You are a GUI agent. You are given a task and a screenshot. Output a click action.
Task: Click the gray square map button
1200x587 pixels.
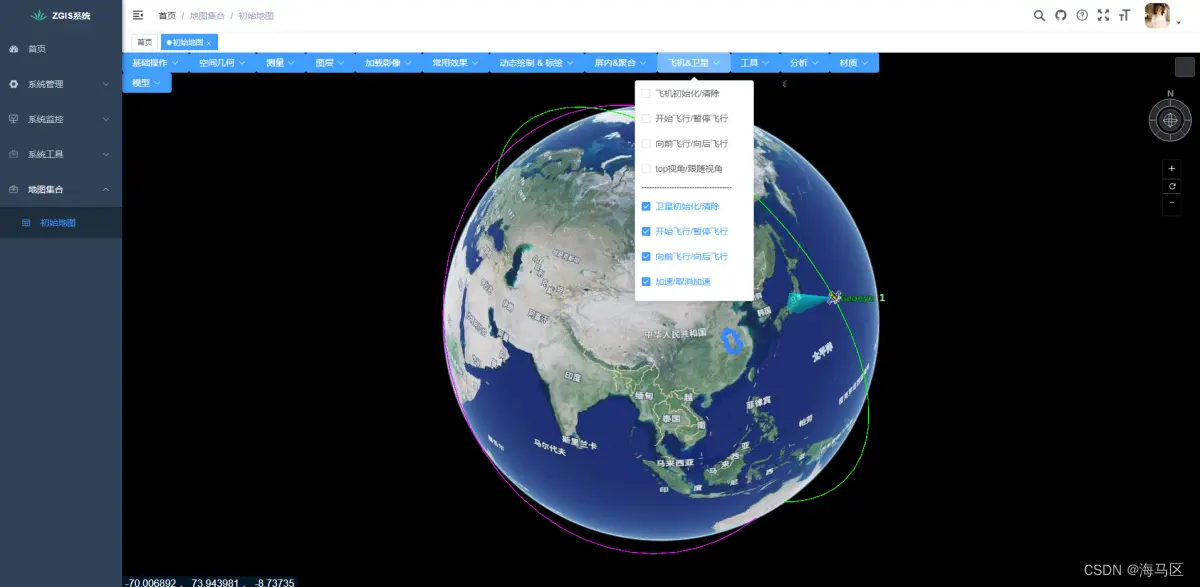1184,67
